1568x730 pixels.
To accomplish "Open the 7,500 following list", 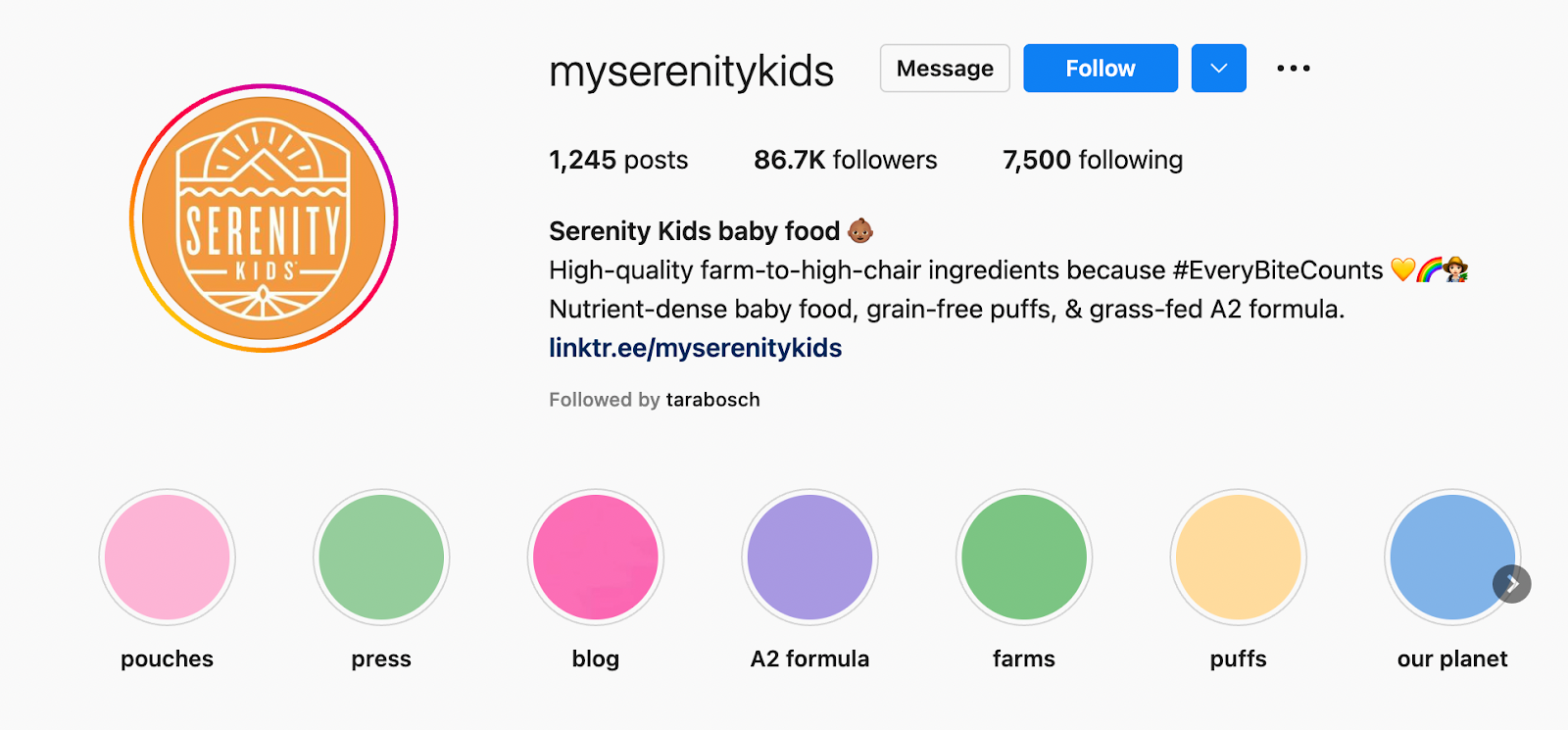I will pos(1091,160).
